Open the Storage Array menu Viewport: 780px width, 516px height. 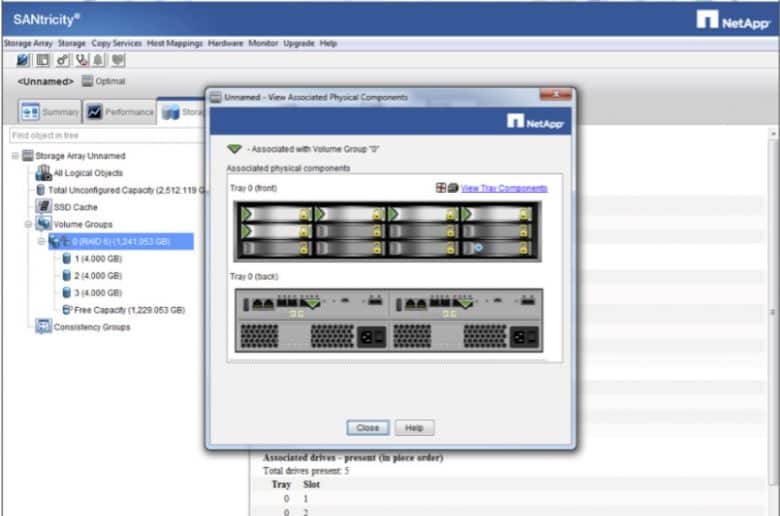[x=28, y=43]
